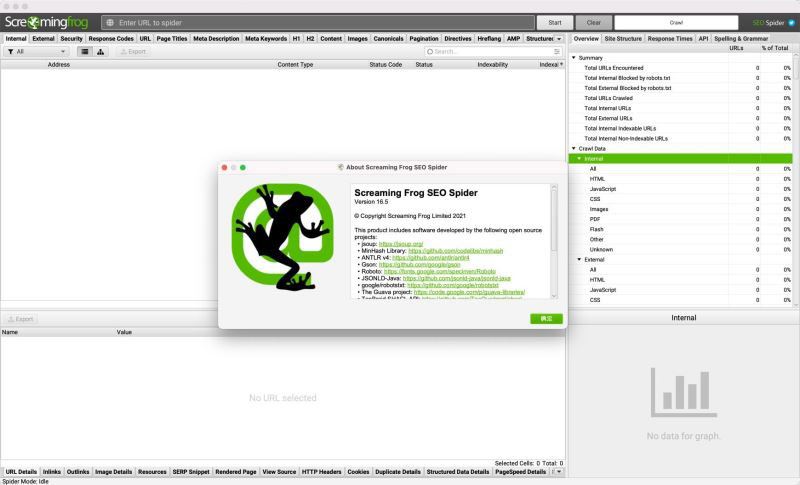This screenshot has width=800, height=485.
Task: Select HTML under External
Action: [681, 280]
